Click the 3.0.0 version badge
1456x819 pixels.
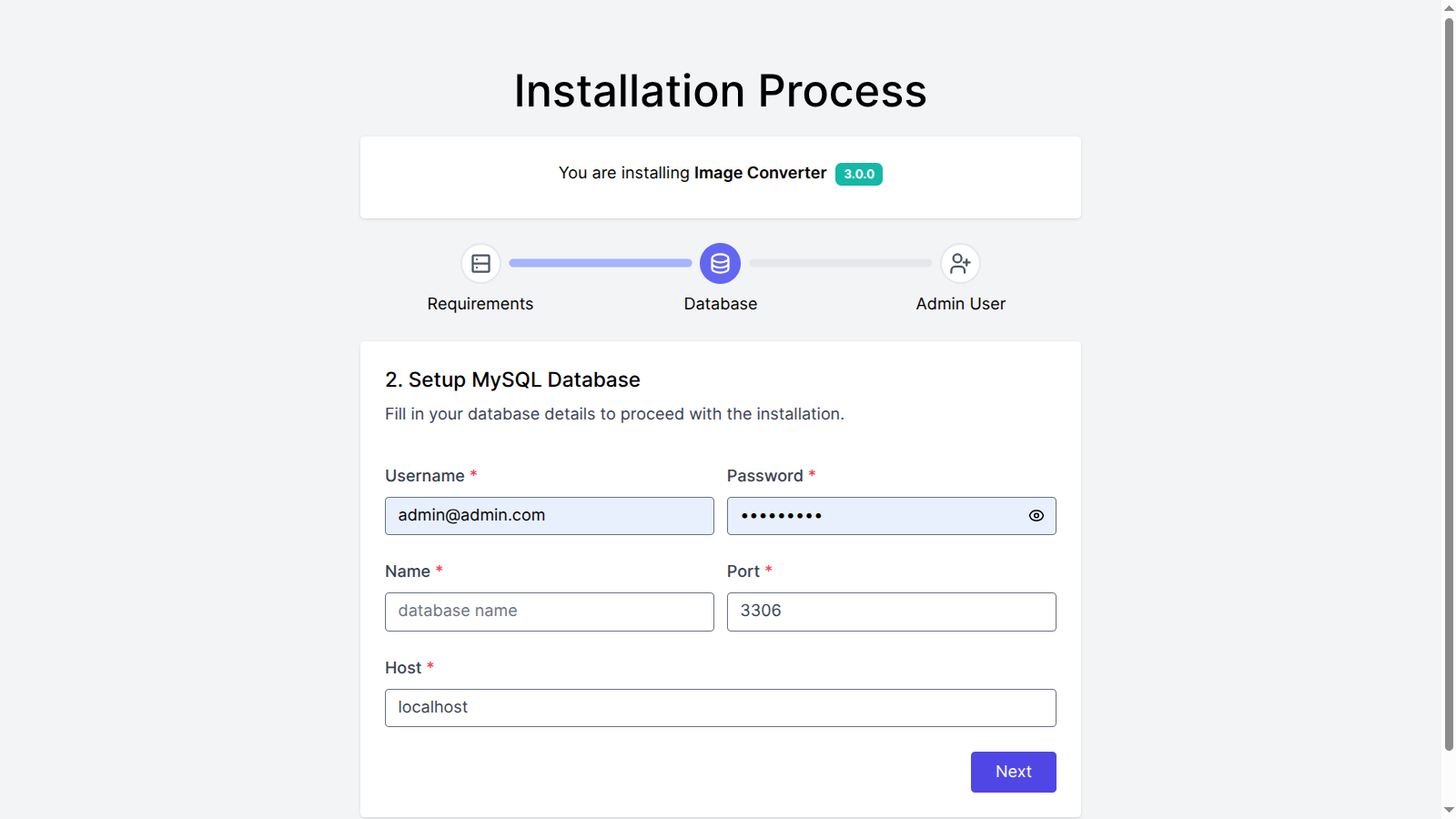pyautogui.click(x=858, y=174)
